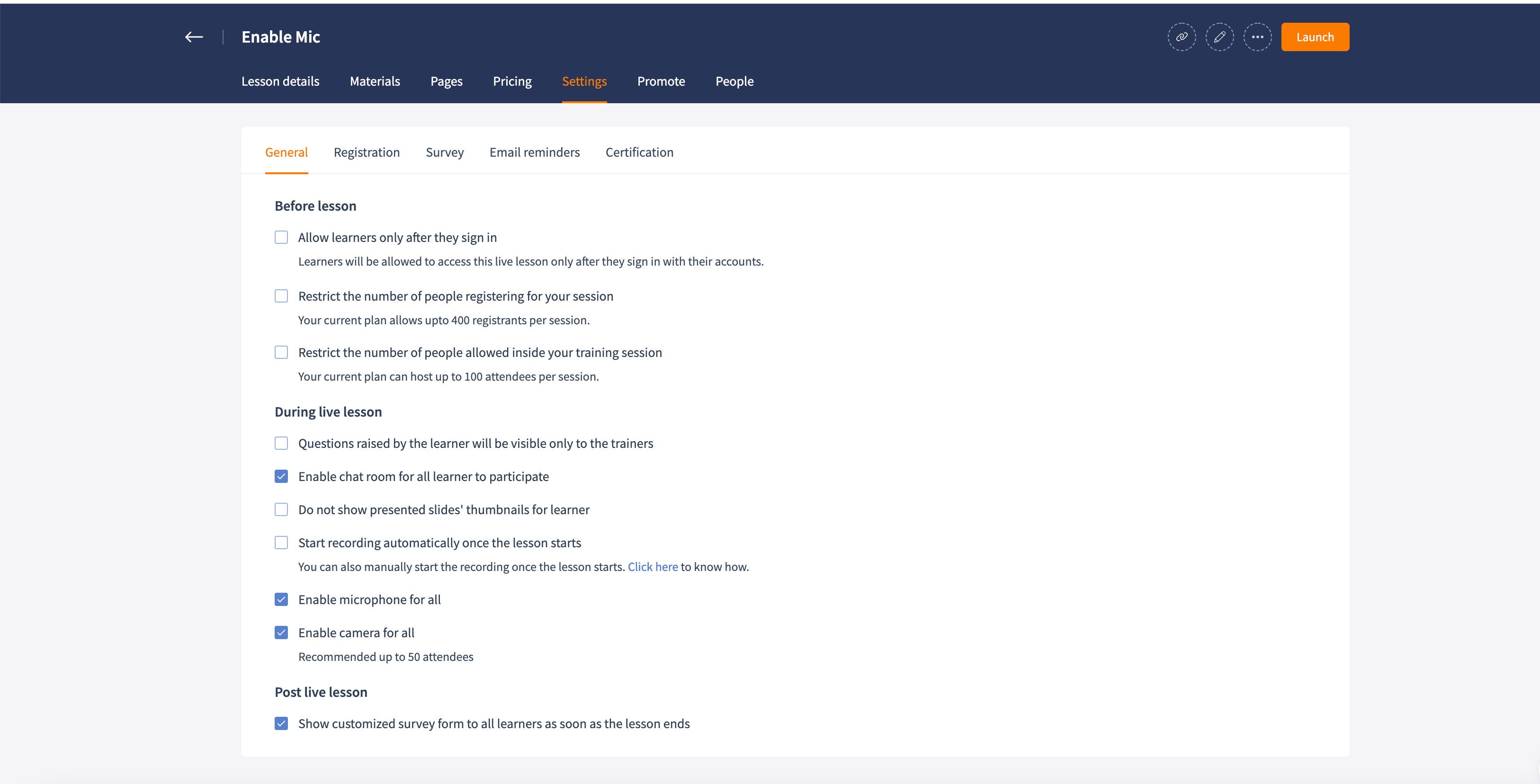Click the 'Click here' recording help link

[652, 567]
